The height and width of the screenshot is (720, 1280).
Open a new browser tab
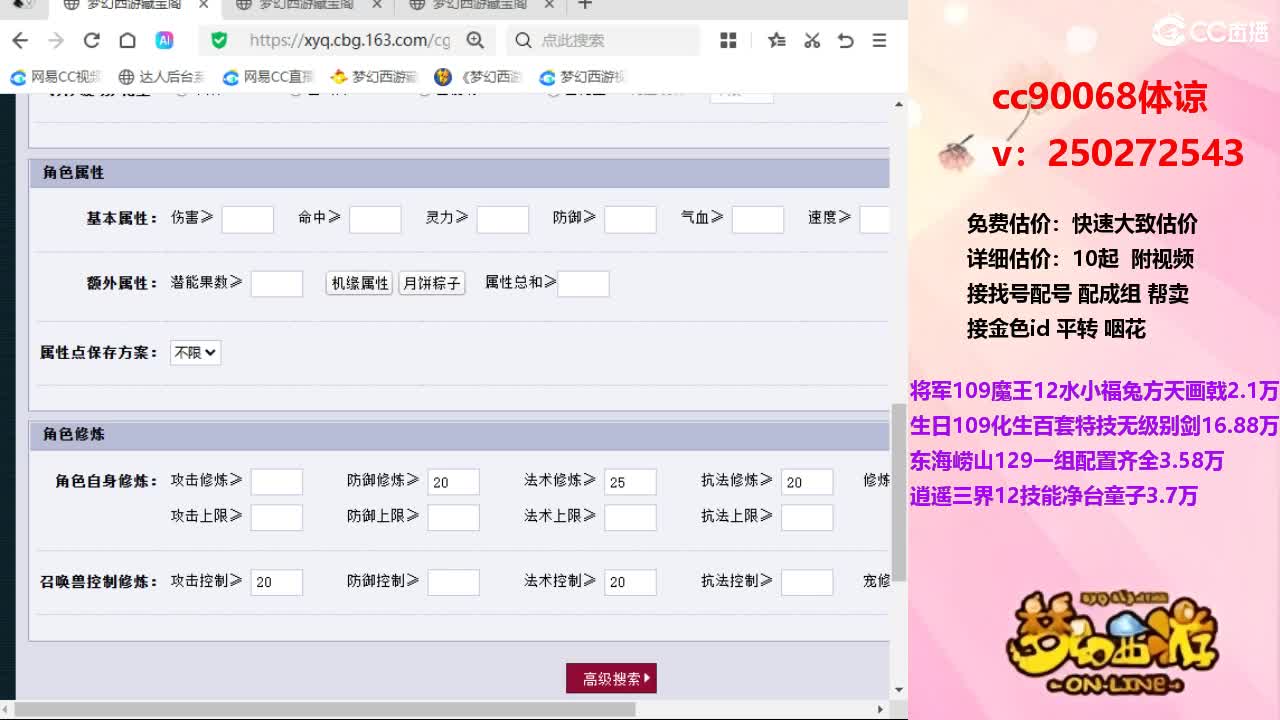point(585,5)
